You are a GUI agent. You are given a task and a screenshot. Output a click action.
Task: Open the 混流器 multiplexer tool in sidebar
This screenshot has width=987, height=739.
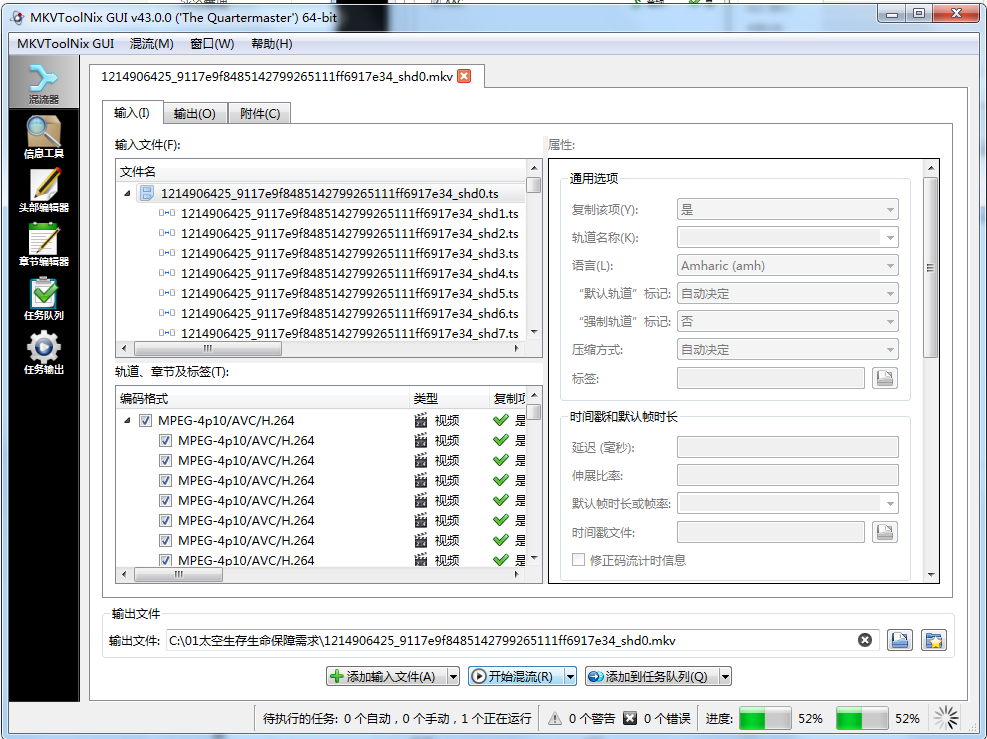pos(43,82)
